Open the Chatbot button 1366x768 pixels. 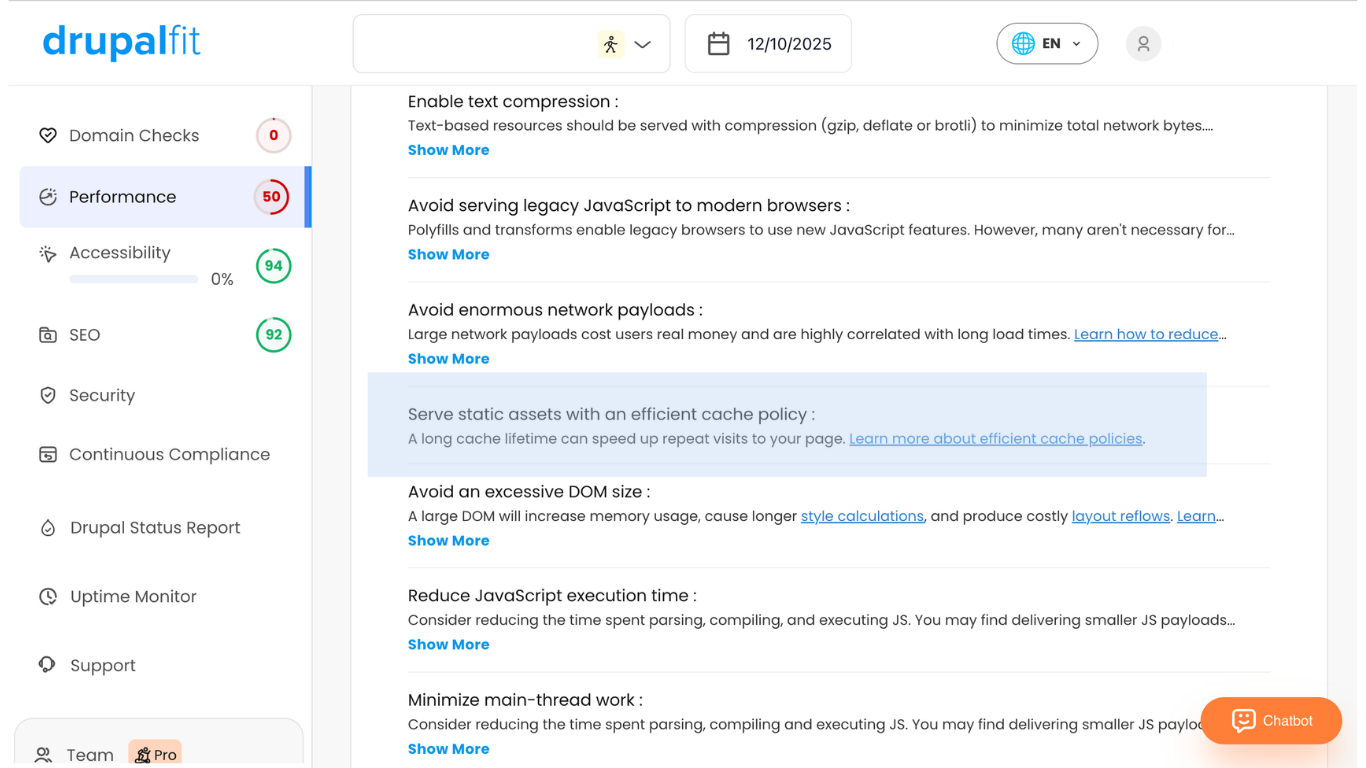(x=1271, y=720)
